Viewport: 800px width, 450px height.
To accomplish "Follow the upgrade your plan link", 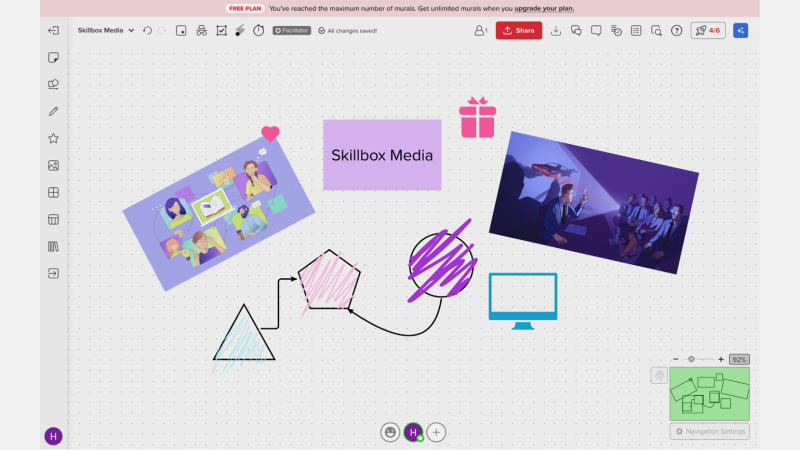I will tap(544, 9).
